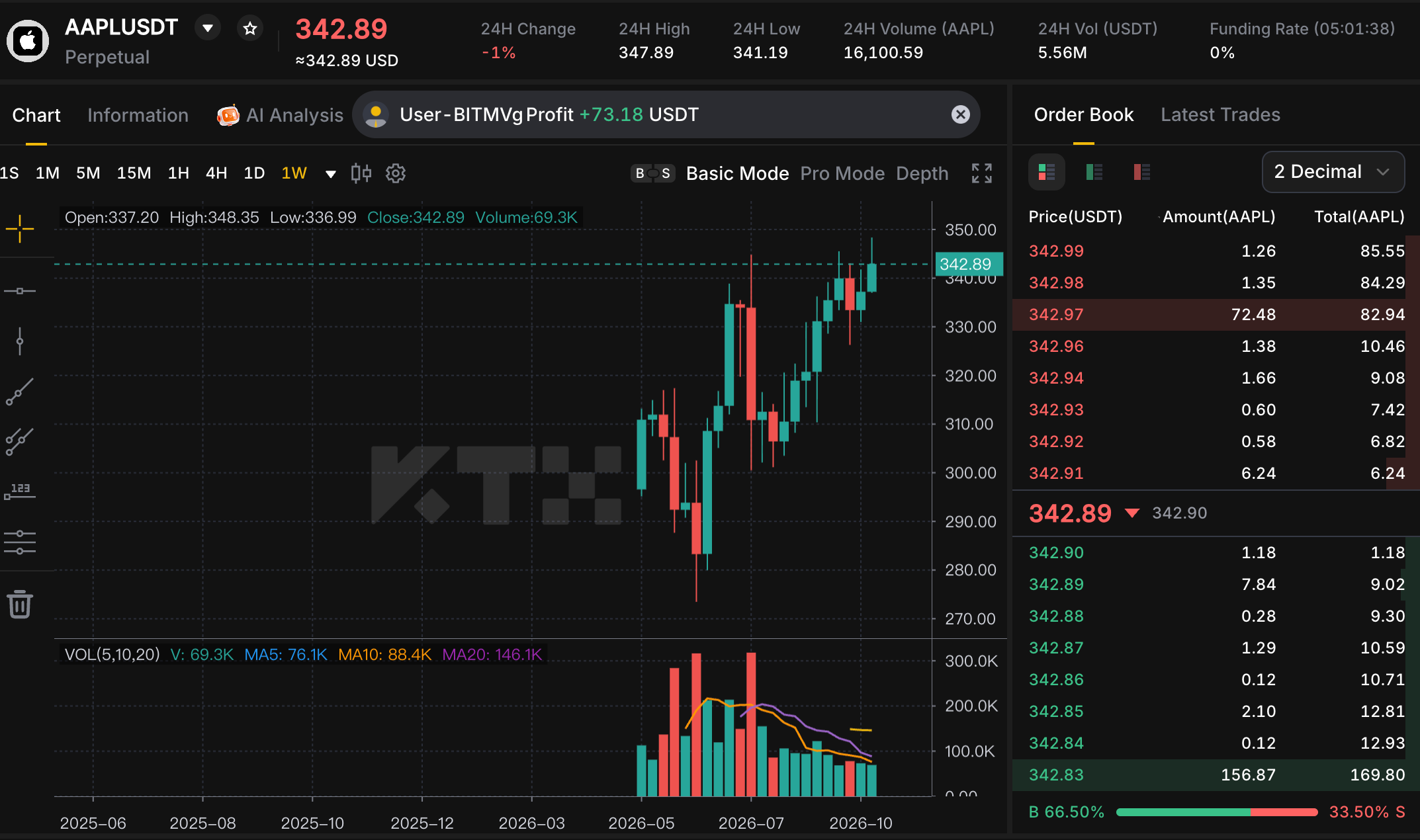
Task: Show asks-only order book view
Action: (1142, 172)
